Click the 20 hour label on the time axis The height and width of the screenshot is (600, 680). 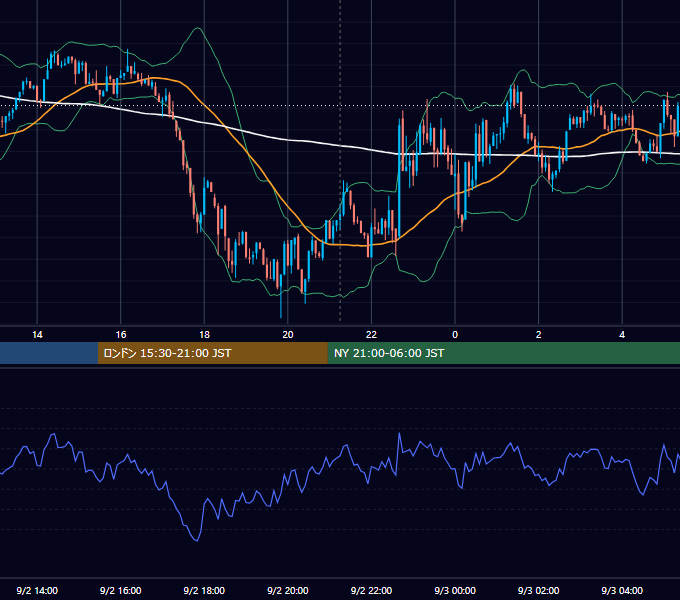[x=288, y=334]
